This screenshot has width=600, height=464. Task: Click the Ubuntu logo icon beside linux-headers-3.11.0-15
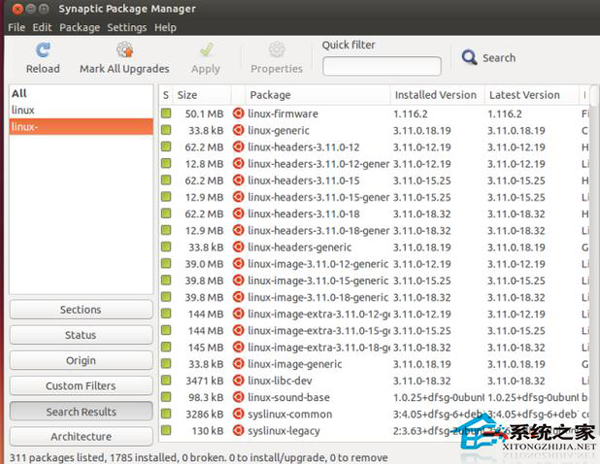coord(238,180)
